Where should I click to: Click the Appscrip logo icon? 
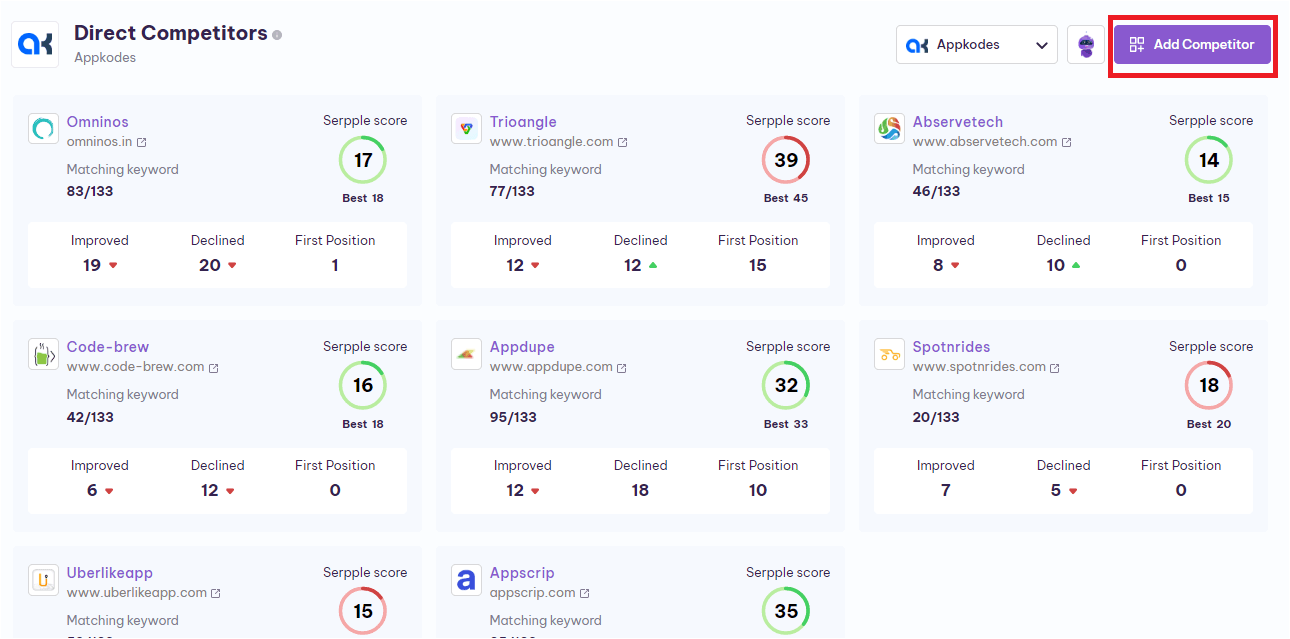[466, 580]
